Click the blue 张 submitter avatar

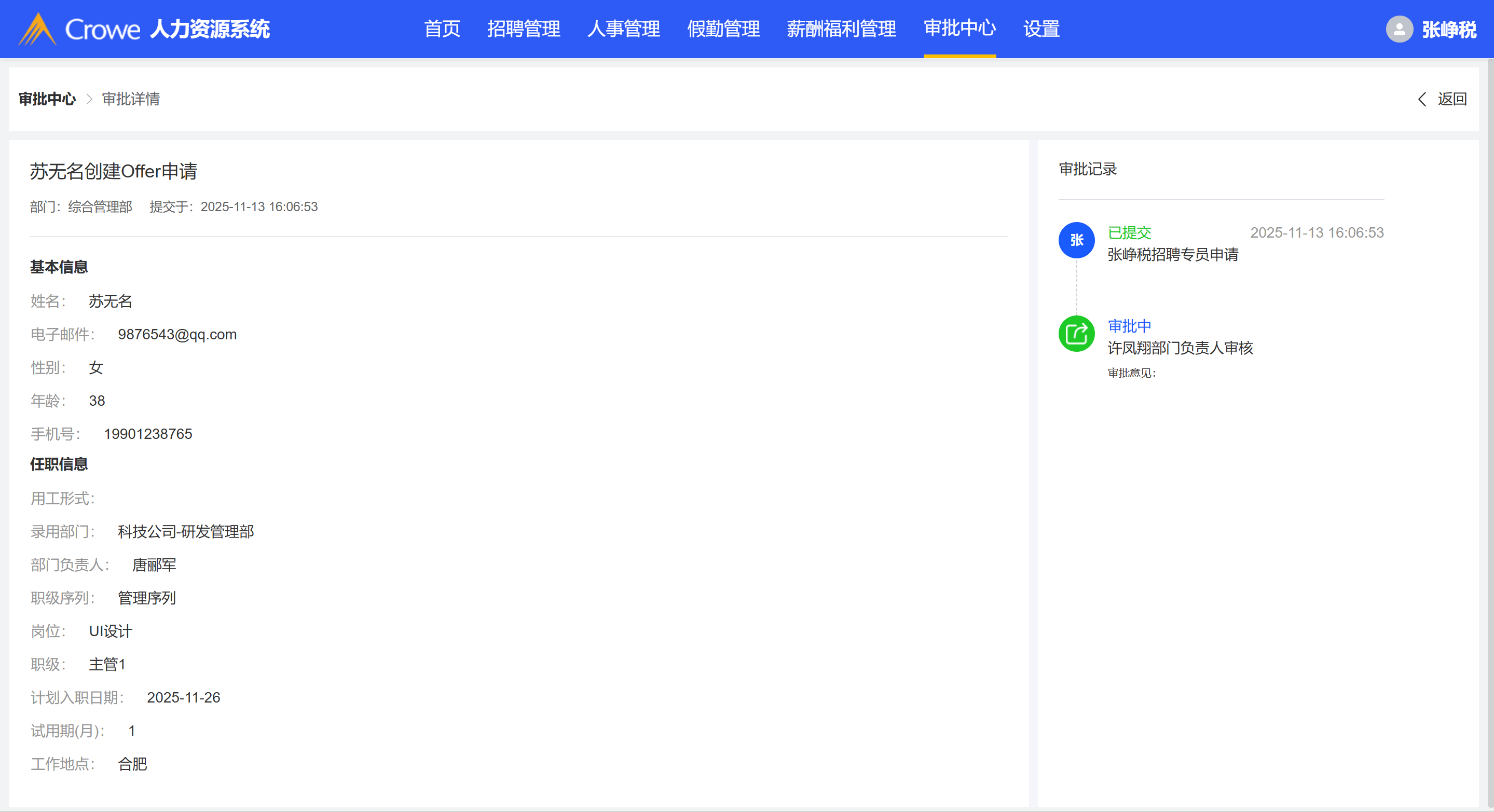coord(1076,240)
